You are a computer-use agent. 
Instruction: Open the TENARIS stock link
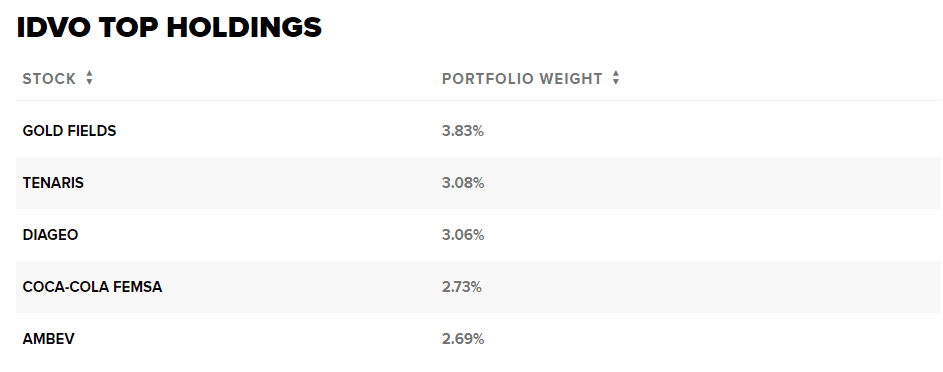(53, 183)
